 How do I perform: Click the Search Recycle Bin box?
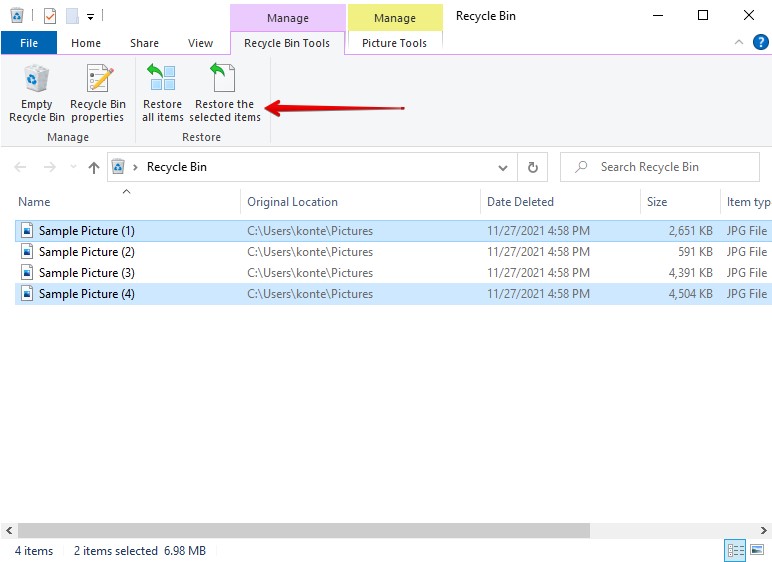coord(660,167)
